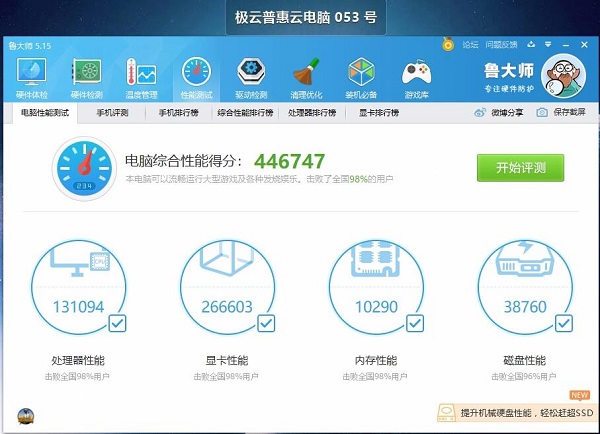
Task: Switch to 综合性能排行榜 tab
Action: click(245, 113)
